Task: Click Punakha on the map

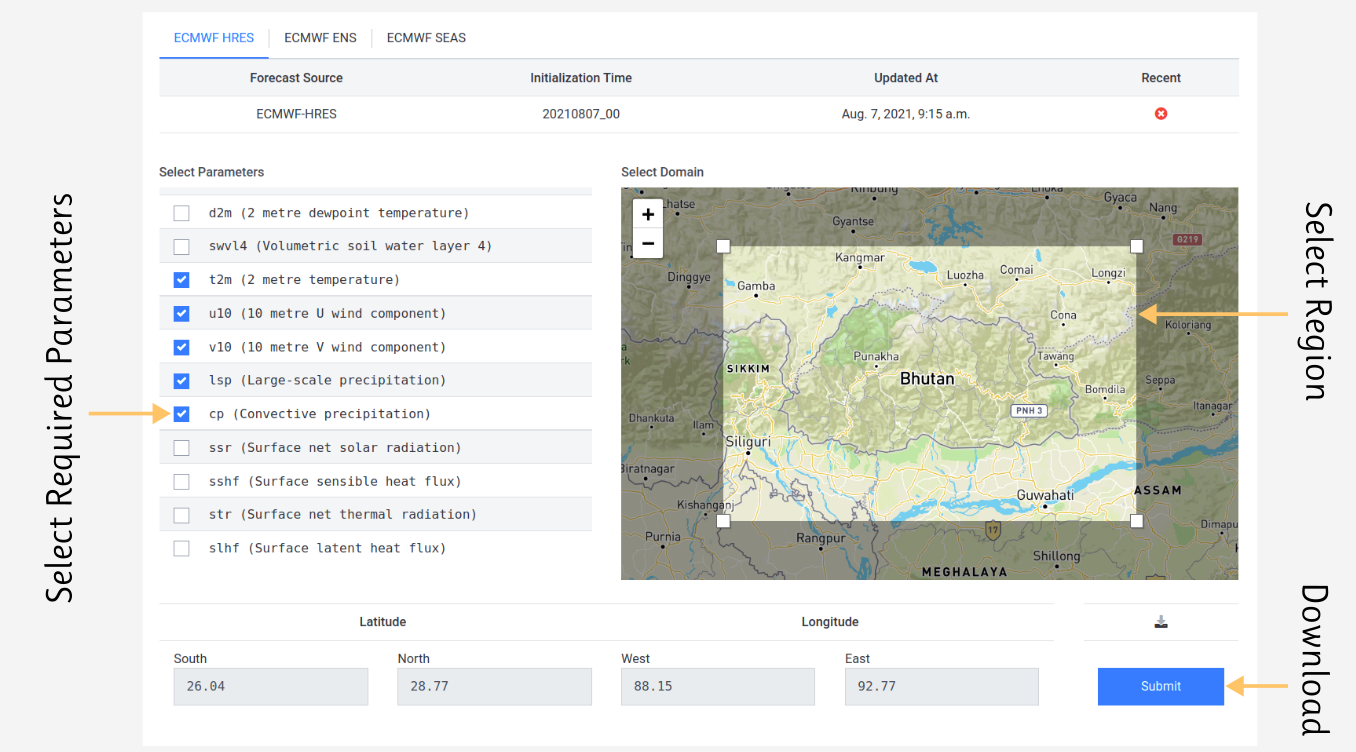Action: [x=876, y=356]
